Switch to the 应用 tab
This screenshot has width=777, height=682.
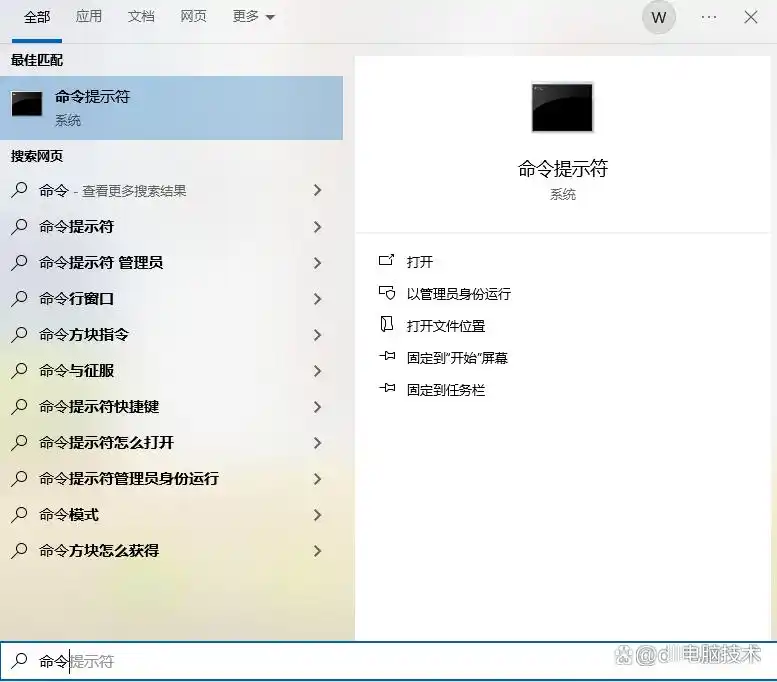tap(89, 17)
